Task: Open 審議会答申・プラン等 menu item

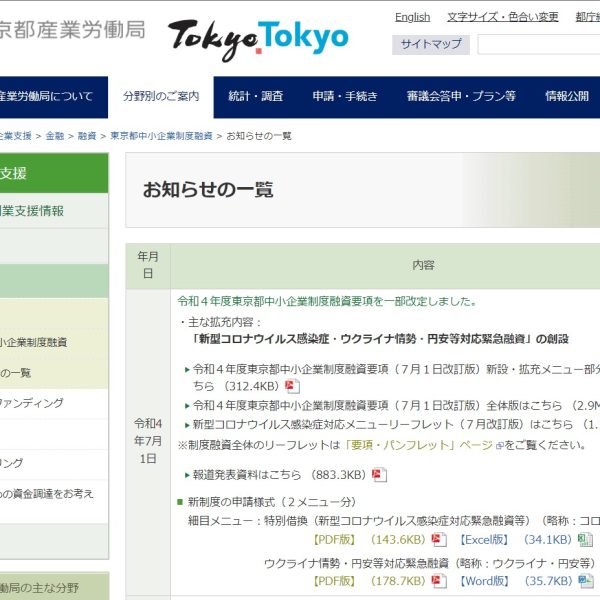Action: [x=461, y=96]
